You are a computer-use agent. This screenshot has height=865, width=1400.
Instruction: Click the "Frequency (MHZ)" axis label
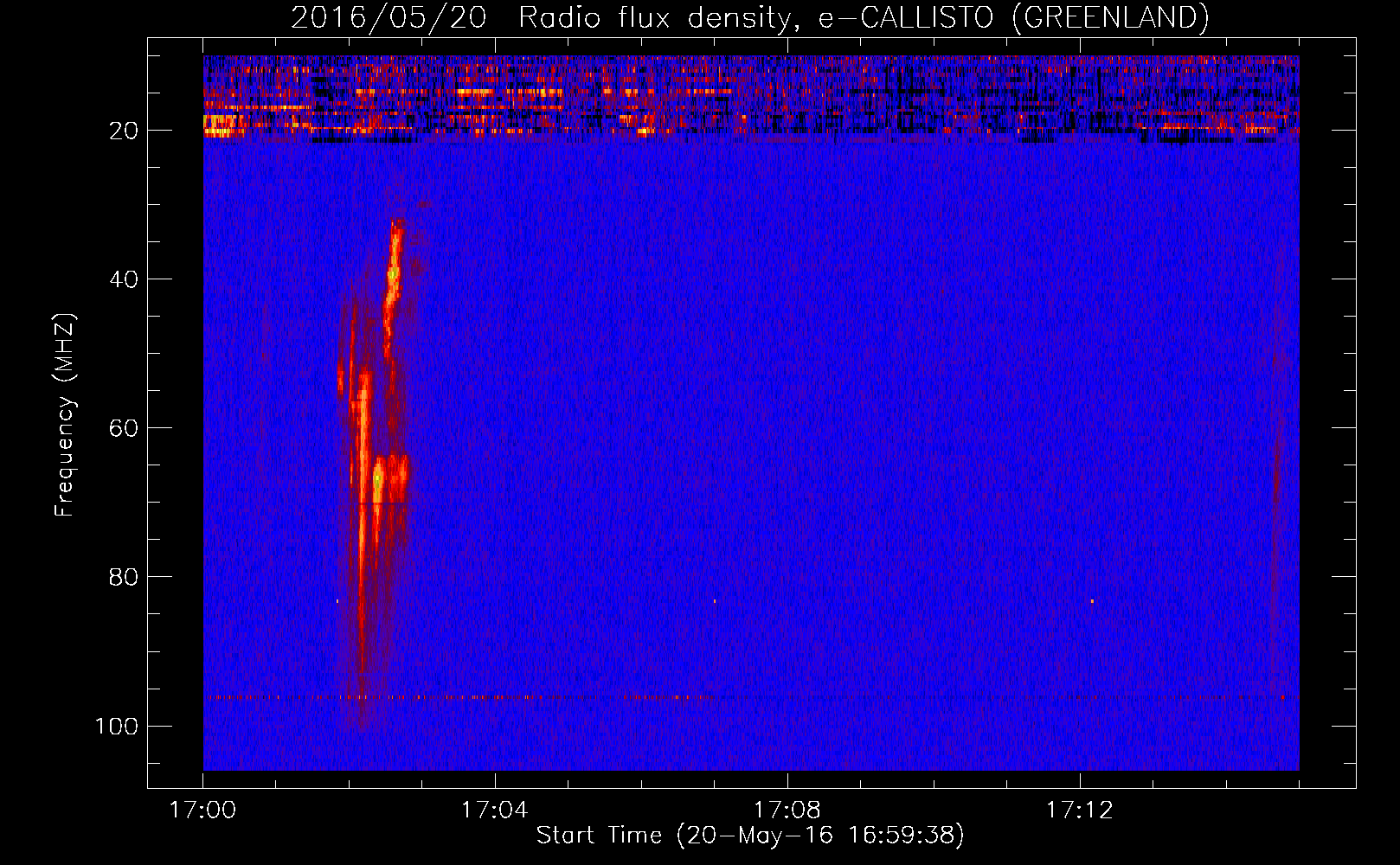click(65, 415)
